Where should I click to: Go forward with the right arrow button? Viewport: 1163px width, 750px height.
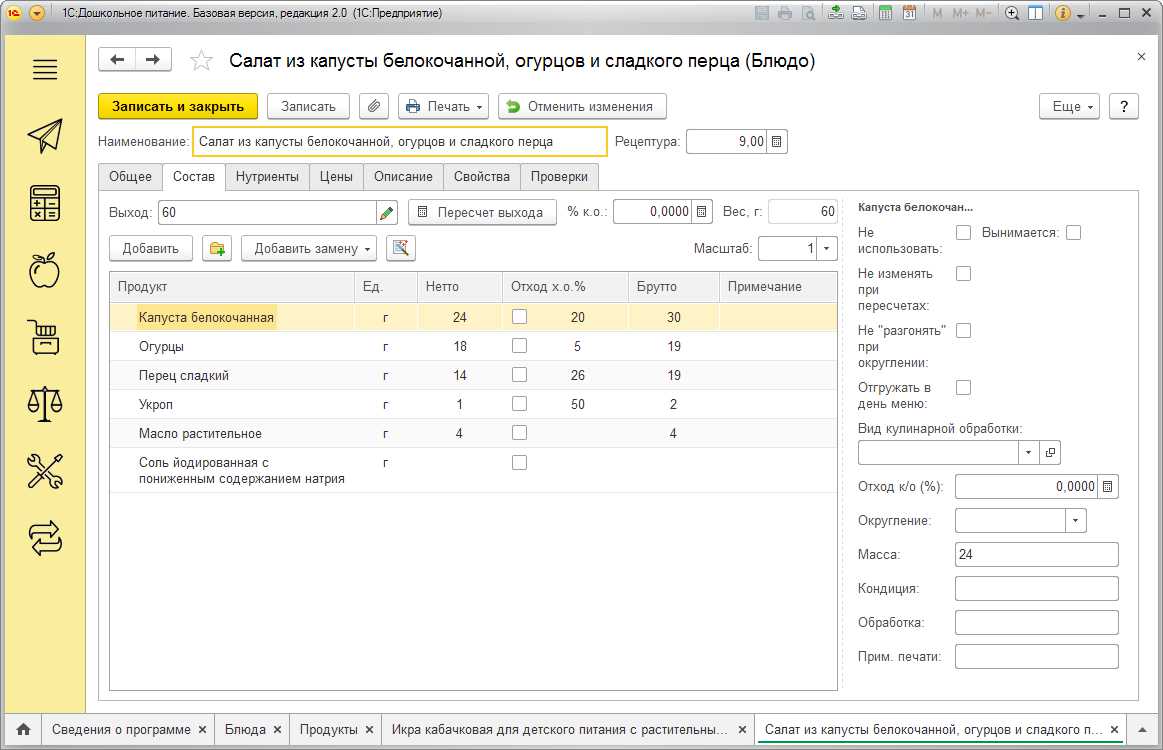coord(153,60)
